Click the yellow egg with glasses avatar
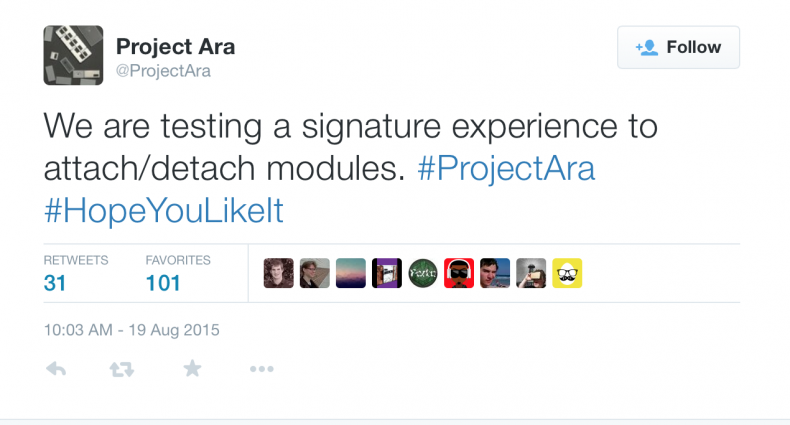The width and height of the screenshot is (790, 425). (567, 273)
